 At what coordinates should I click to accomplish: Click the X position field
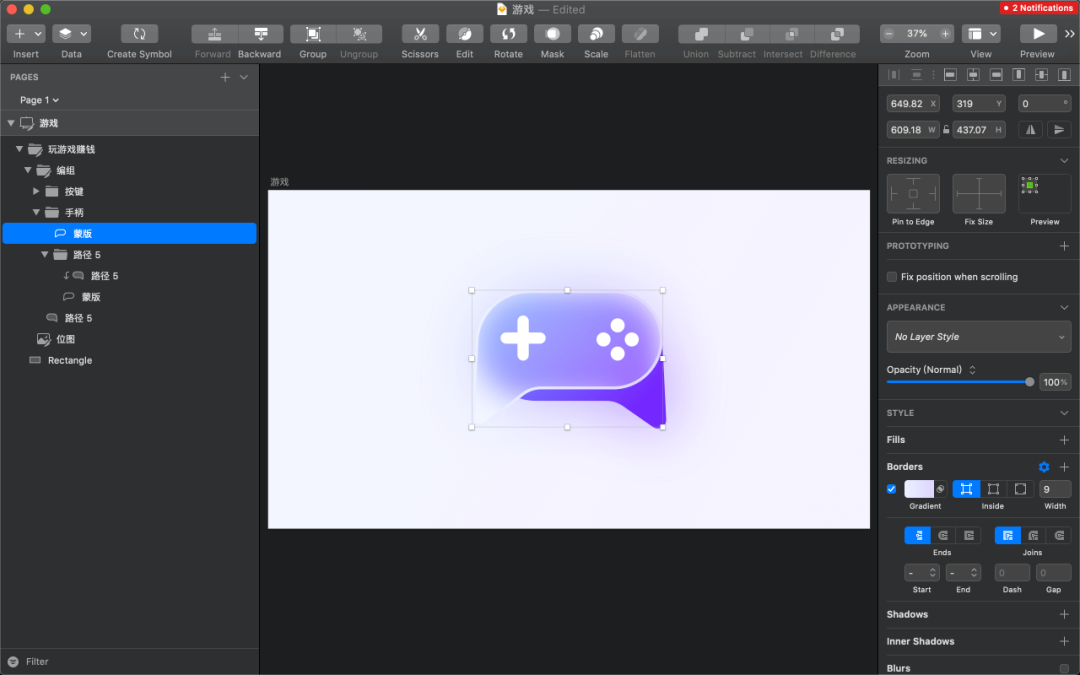[913, 104]
